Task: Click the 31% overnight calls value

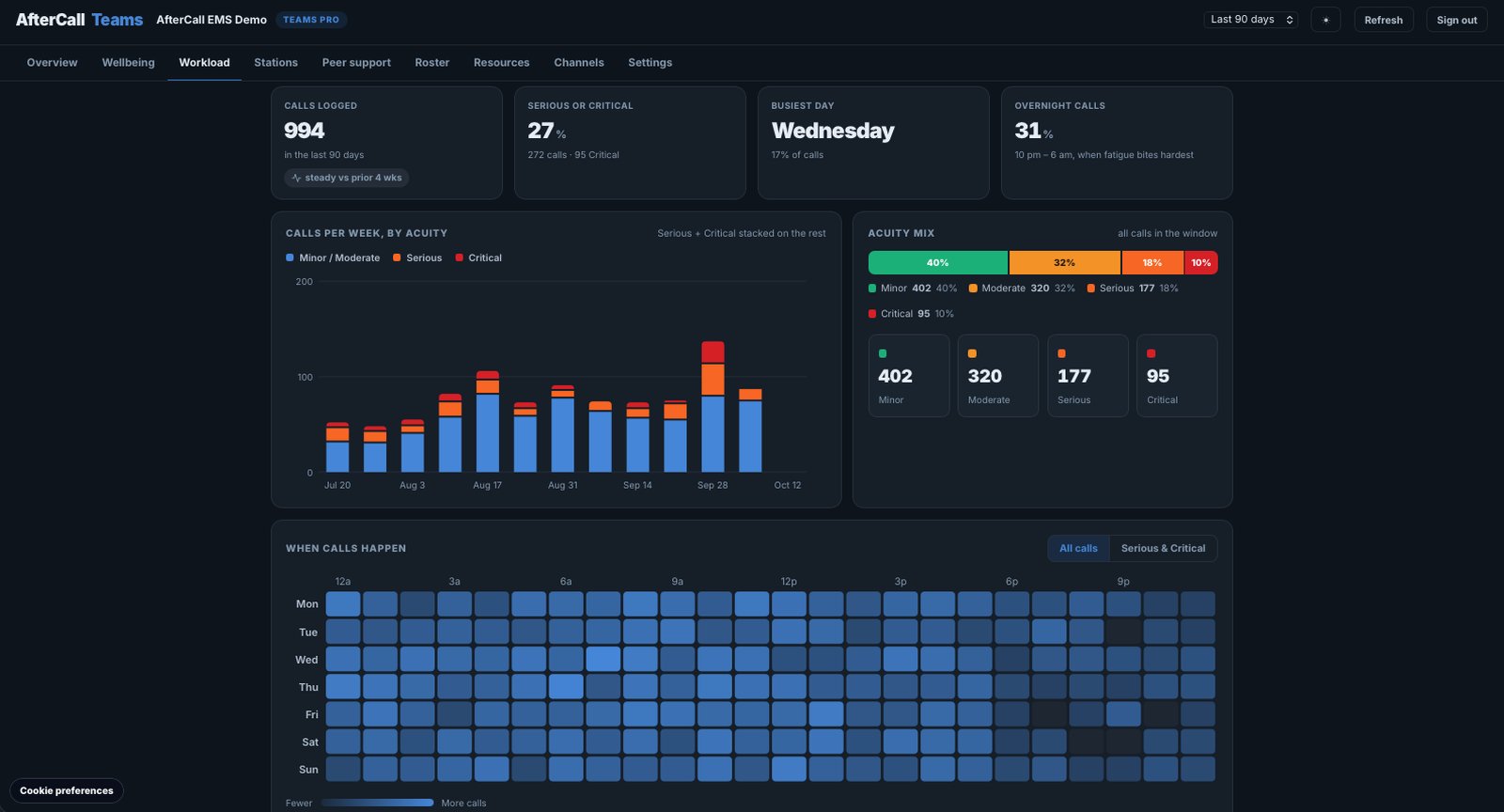Action: [1033, 131]
